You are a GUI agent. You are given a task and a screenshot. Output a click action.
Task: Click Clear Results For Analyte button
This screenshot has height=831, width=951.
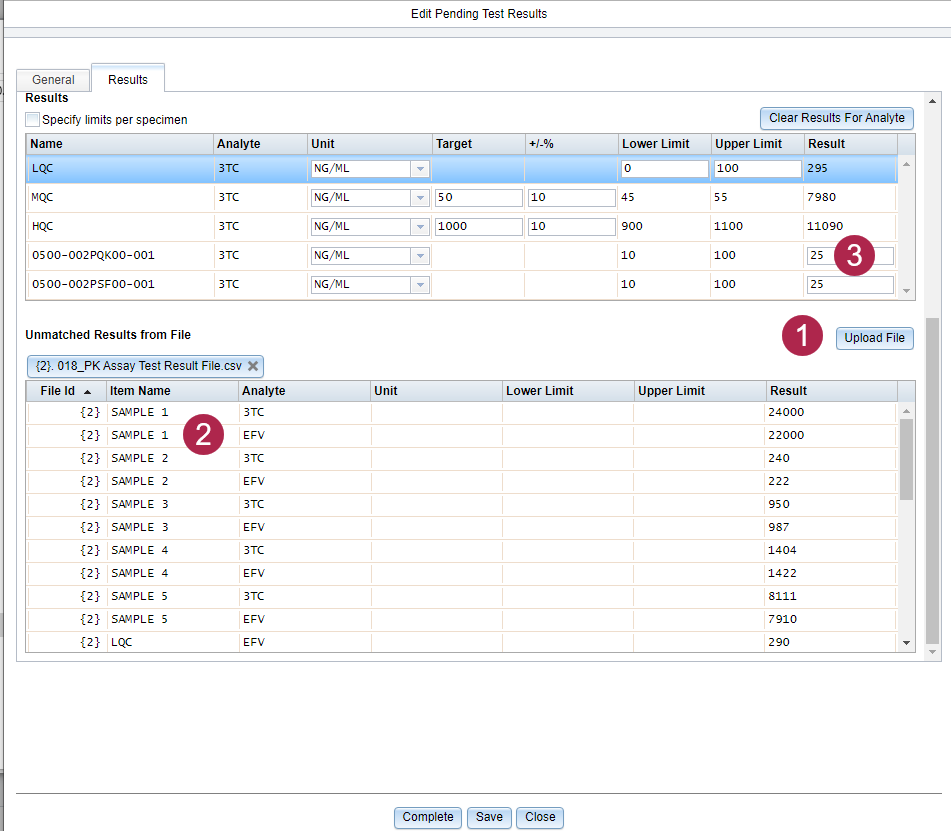point(837,118)
